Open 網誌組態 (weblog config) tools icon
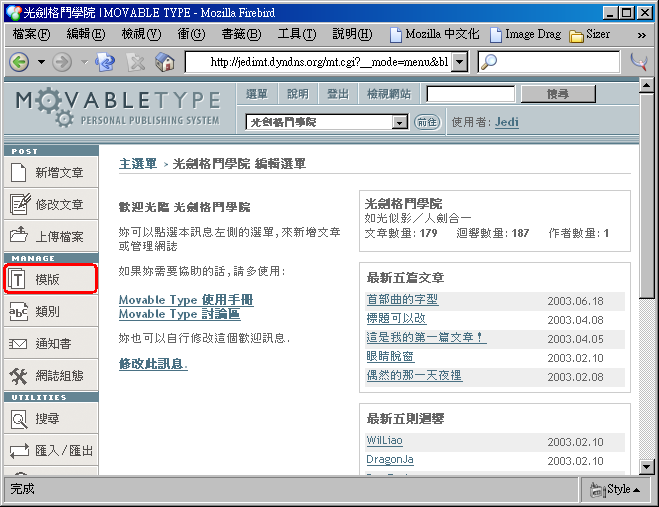This screenshot has height=507, width=659. [18, 375]
